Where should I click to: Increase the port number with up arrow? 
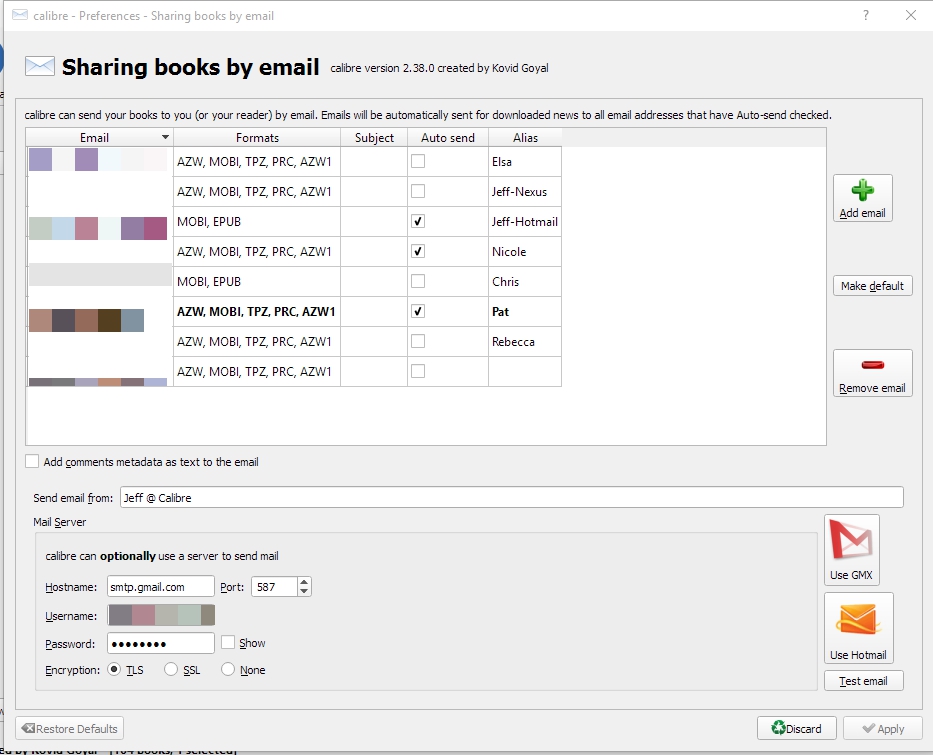(x=304, y=582)
